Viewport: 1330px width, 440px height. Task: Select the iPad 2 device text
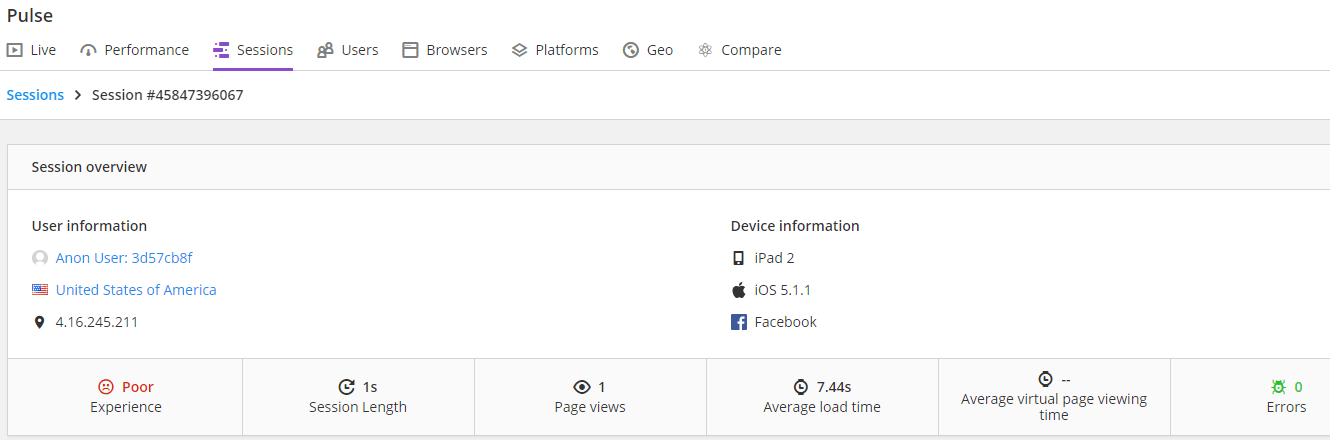click(x=775, y=258)
